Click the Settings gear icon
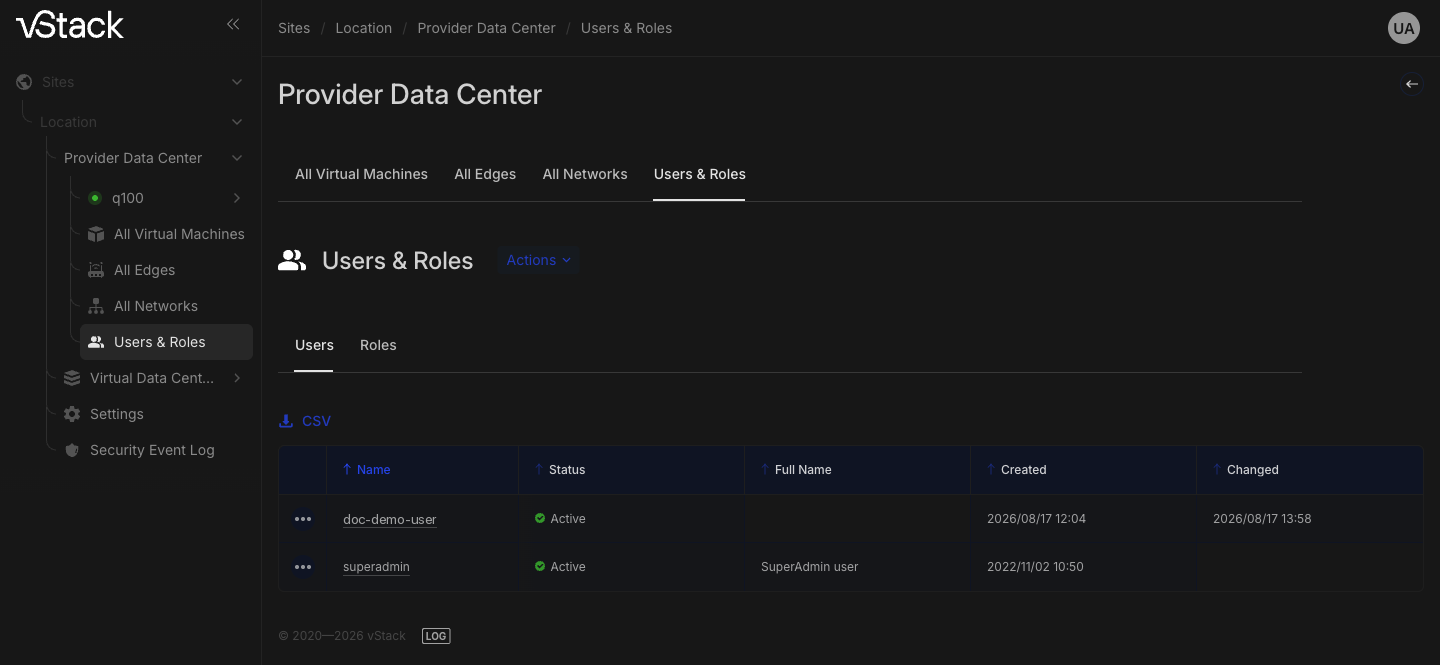 (72, 414)
